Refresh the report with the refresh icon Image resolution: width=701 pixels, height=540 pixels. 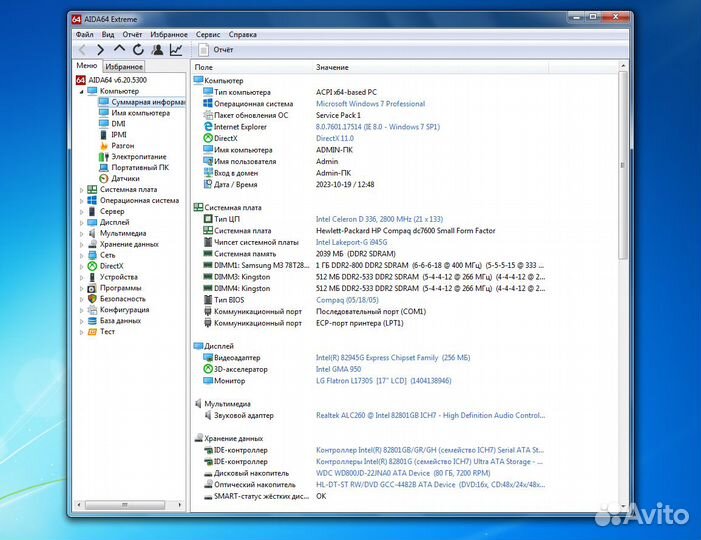[x=138, y=50]
